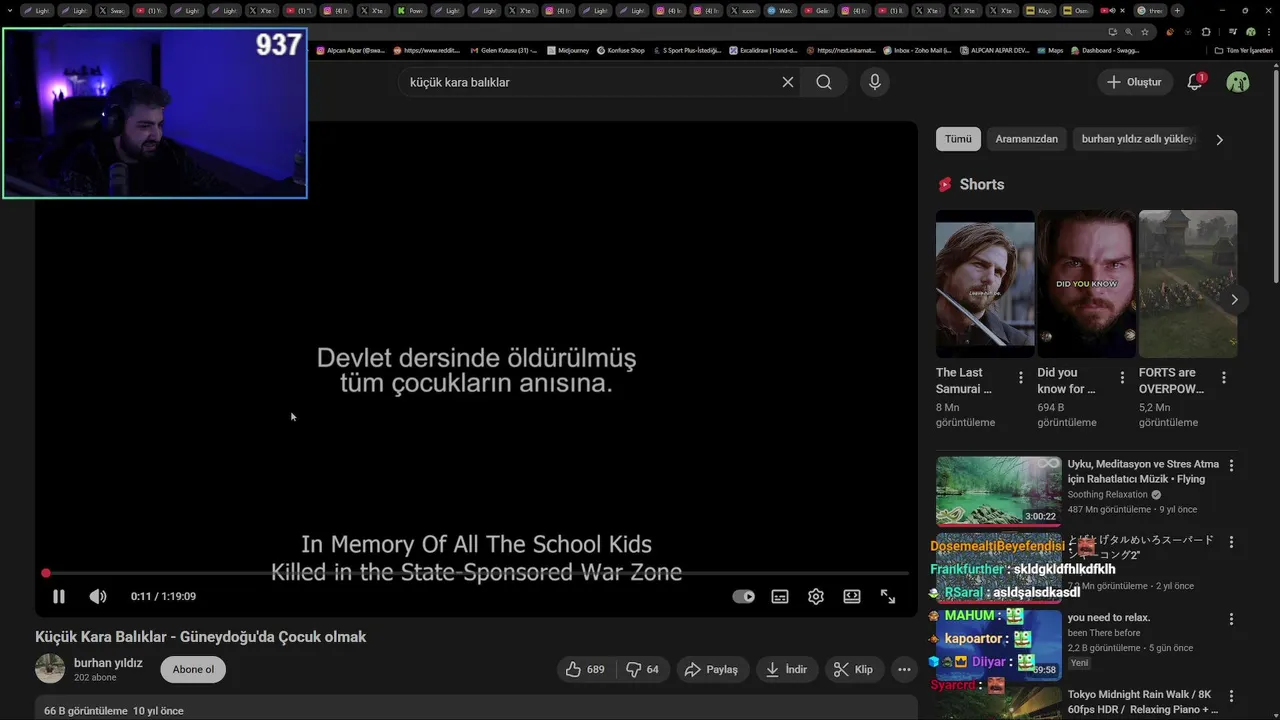Seek on the red video progress bar

(x=477, y=573)
